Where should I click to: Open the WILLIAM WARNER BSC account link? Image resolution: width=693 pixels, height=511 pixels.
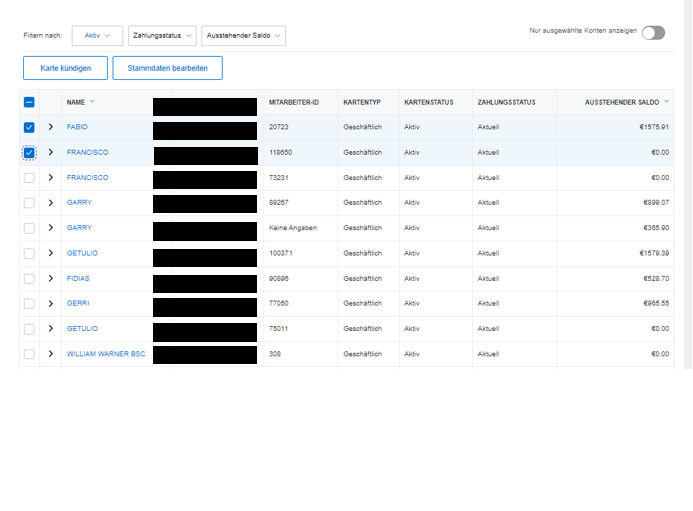coord(106,354)
